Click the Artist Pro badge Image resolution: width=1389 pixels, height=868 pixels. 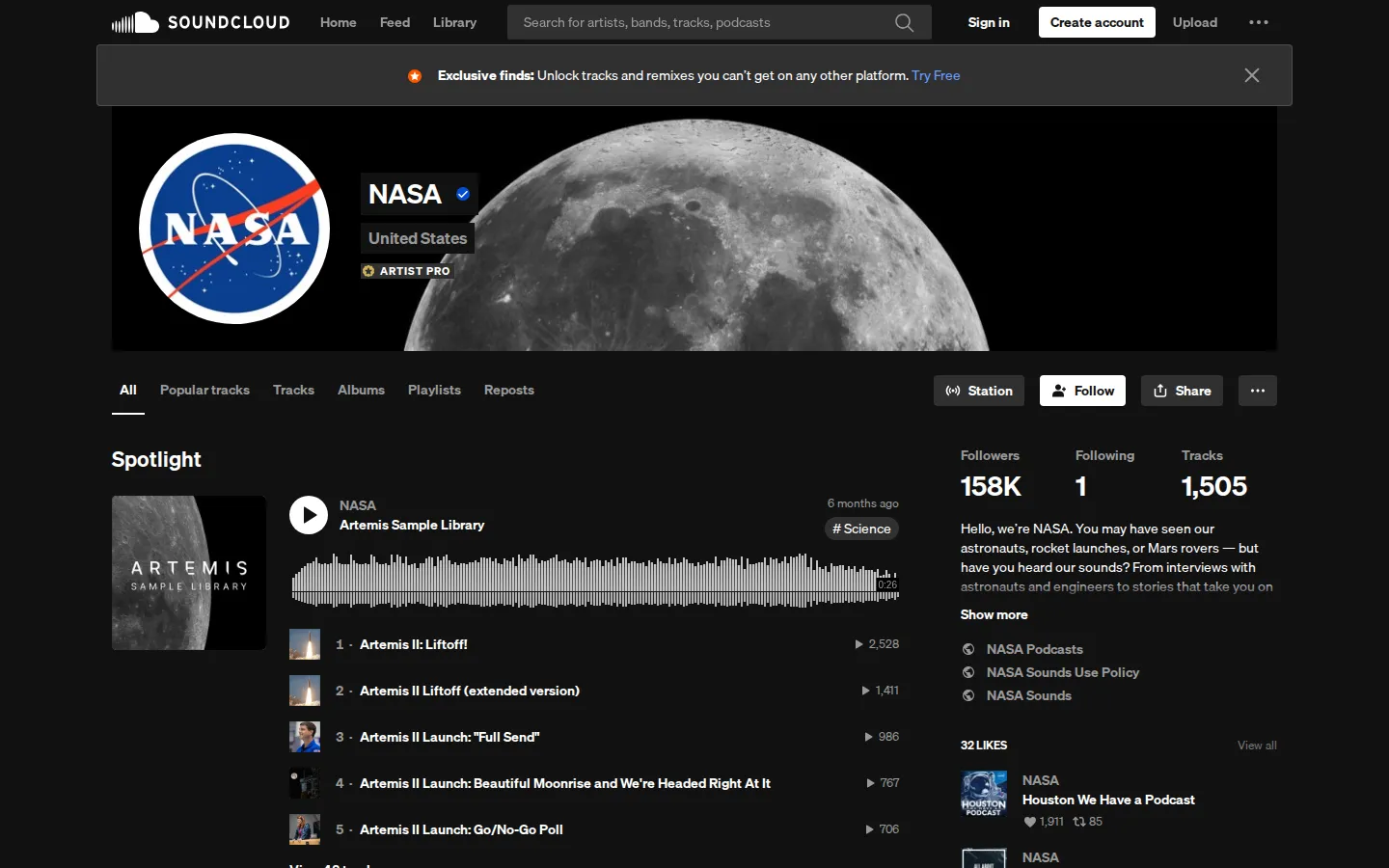click(x=406, y=271)
